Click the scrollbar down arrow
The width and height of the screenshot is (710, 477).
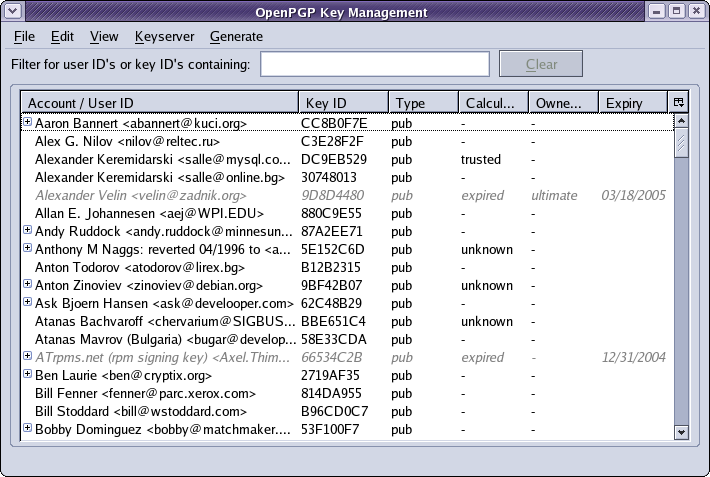click(x=681, y=432)
